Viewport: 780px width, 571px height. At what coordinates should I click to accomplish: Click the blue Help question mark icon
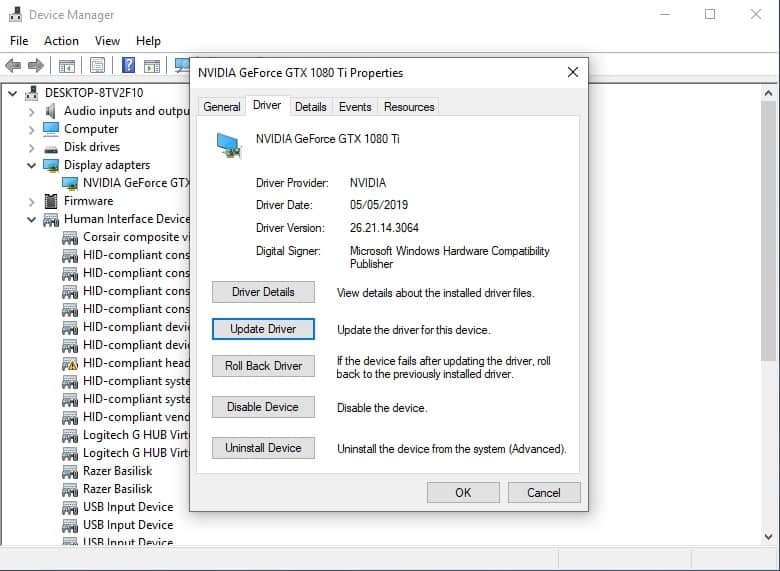(x=128, y=65)
